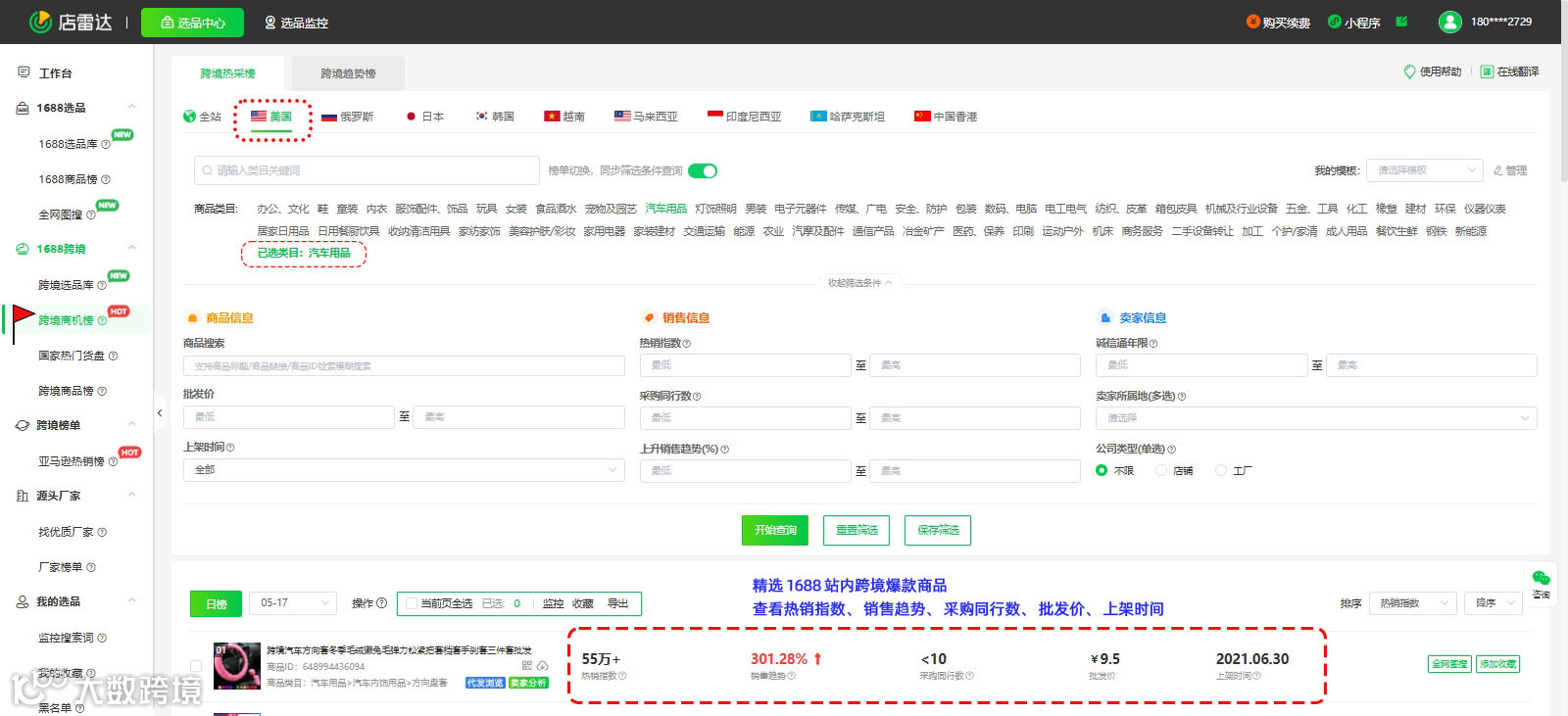Open the 05-17 date dropdown
The width and height of the screenshot is (1568, 716).
(293, 603)
